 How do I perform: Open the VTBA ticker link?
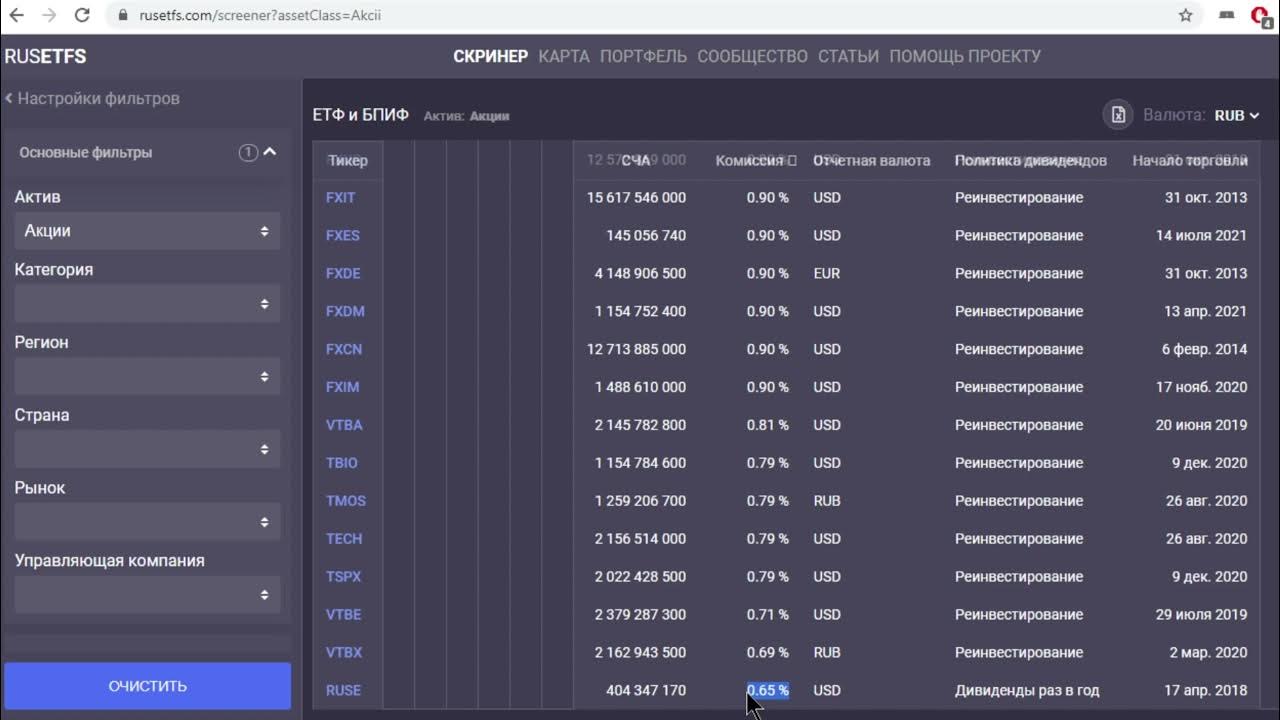click(344, 425)
